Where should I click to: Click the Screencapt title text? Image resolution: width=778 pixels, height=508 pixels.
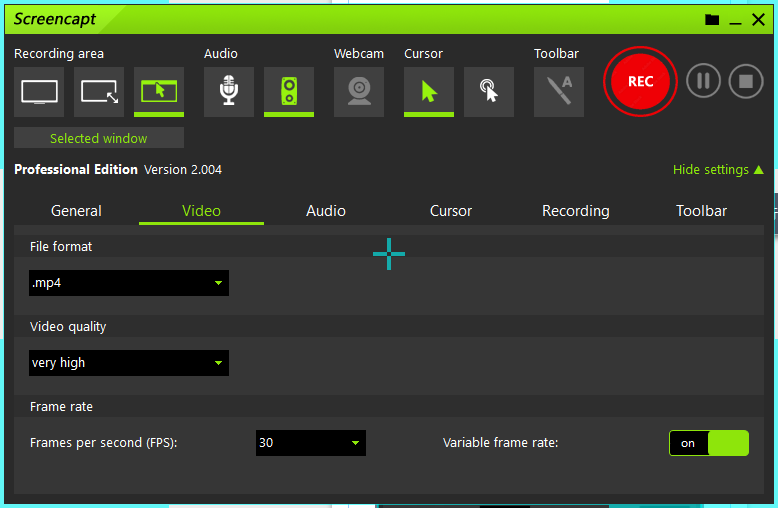(55, 19)
